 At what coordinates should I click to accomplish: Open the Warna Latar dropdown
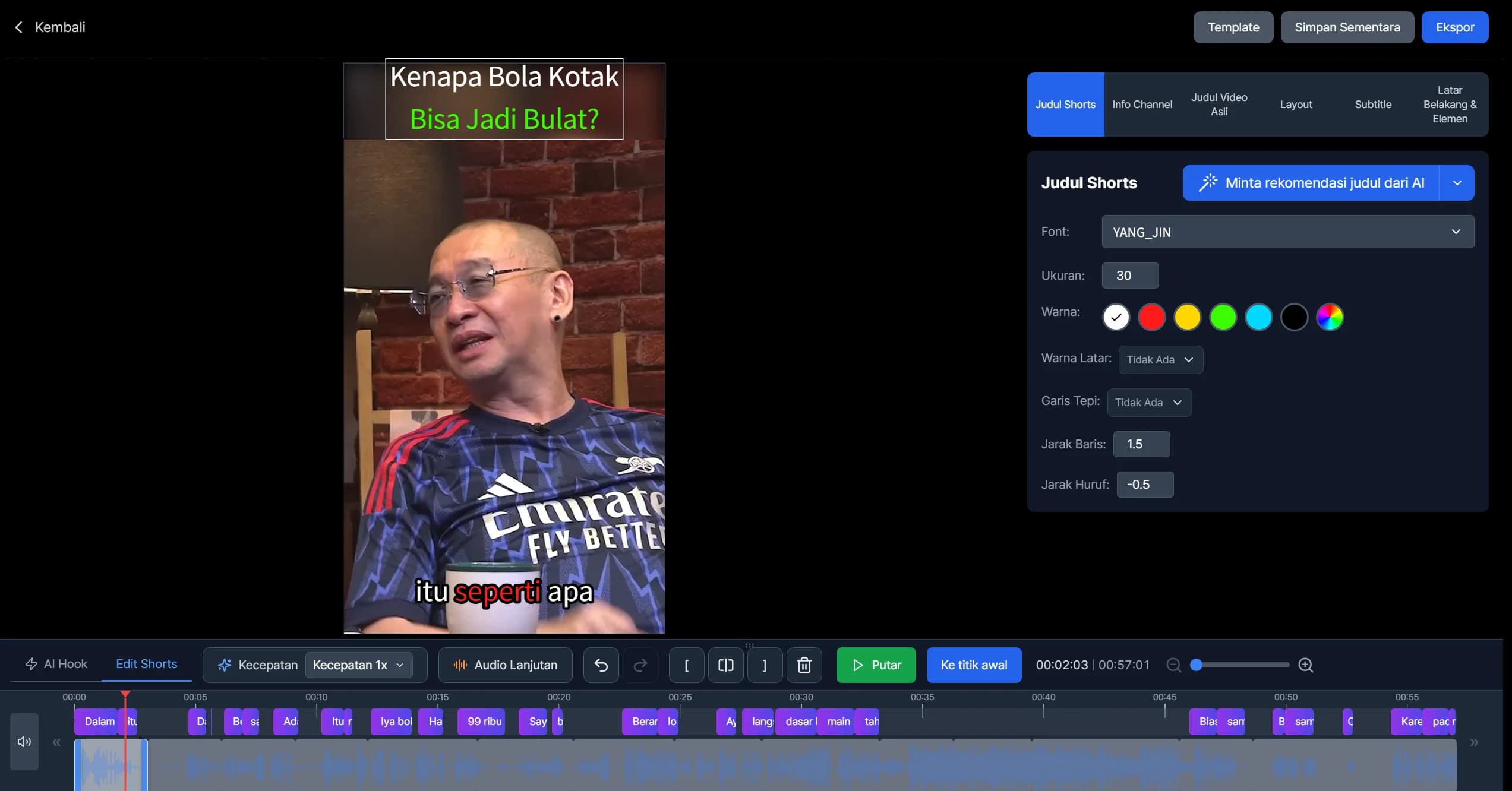pyautogui.click(x=1160, y=360)
